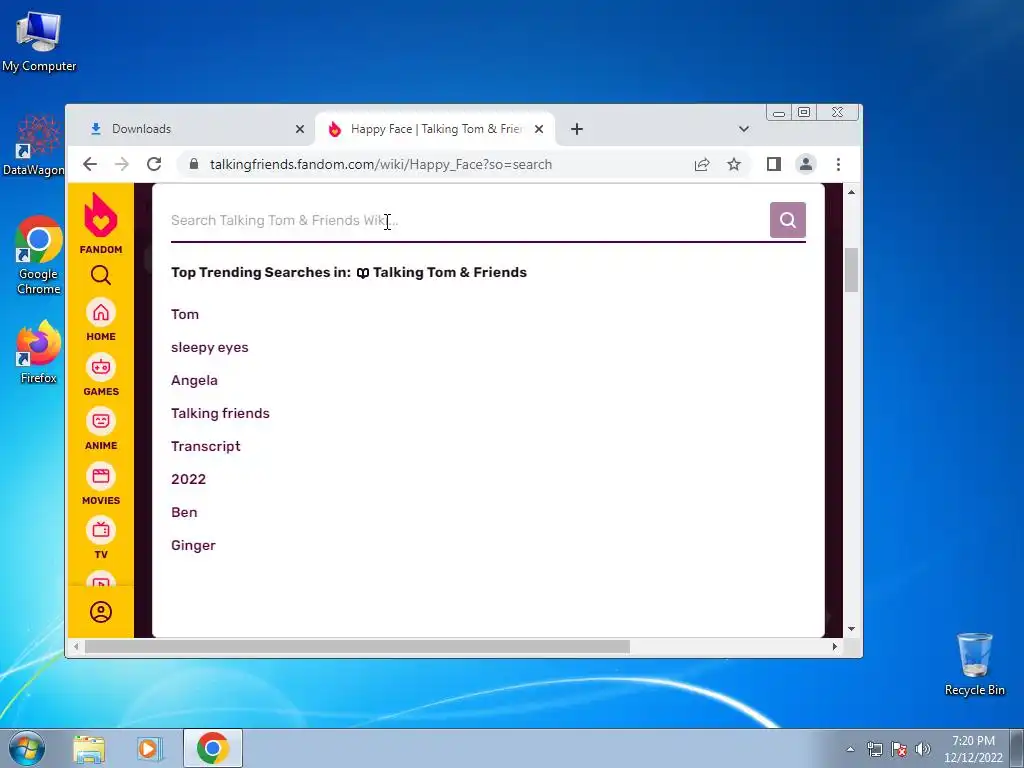This screenshot has width=1024, height=768.
Task: Click the vertical scrollbar up arrow
Action: coord(851,192)
